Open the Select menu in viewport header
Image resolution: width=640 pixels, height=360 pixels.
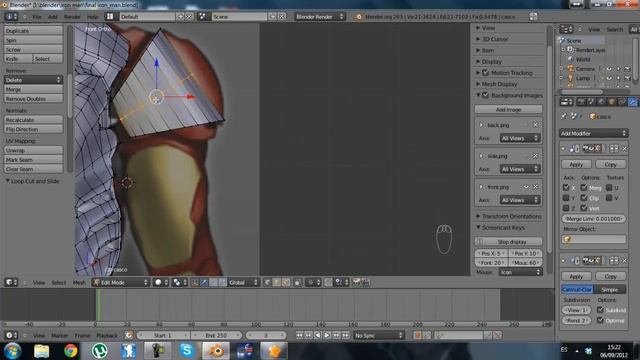pos(59,282)
